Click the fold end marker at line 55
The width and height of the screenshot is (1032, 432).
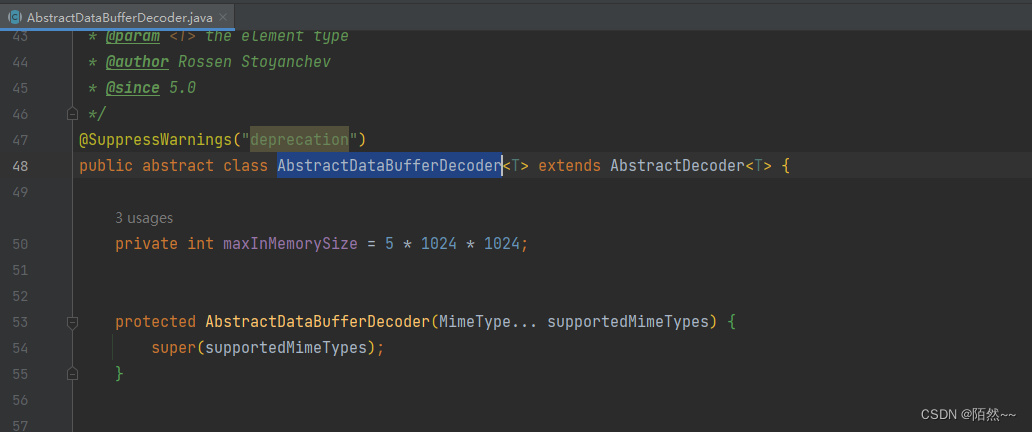[x=72, y=373]
